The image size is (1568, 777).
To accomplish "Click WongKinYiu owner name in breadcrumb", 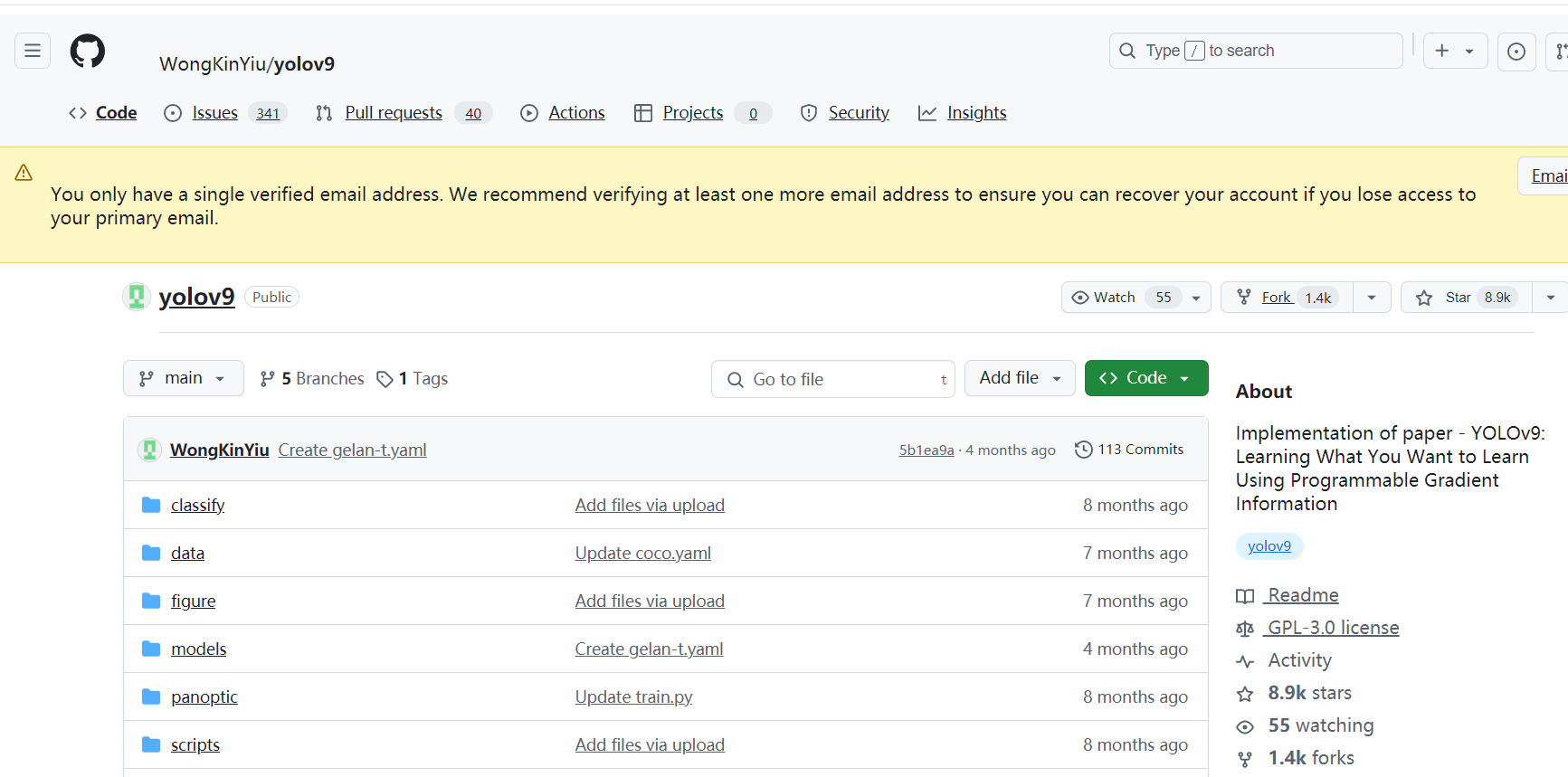I will pos(213,64).
